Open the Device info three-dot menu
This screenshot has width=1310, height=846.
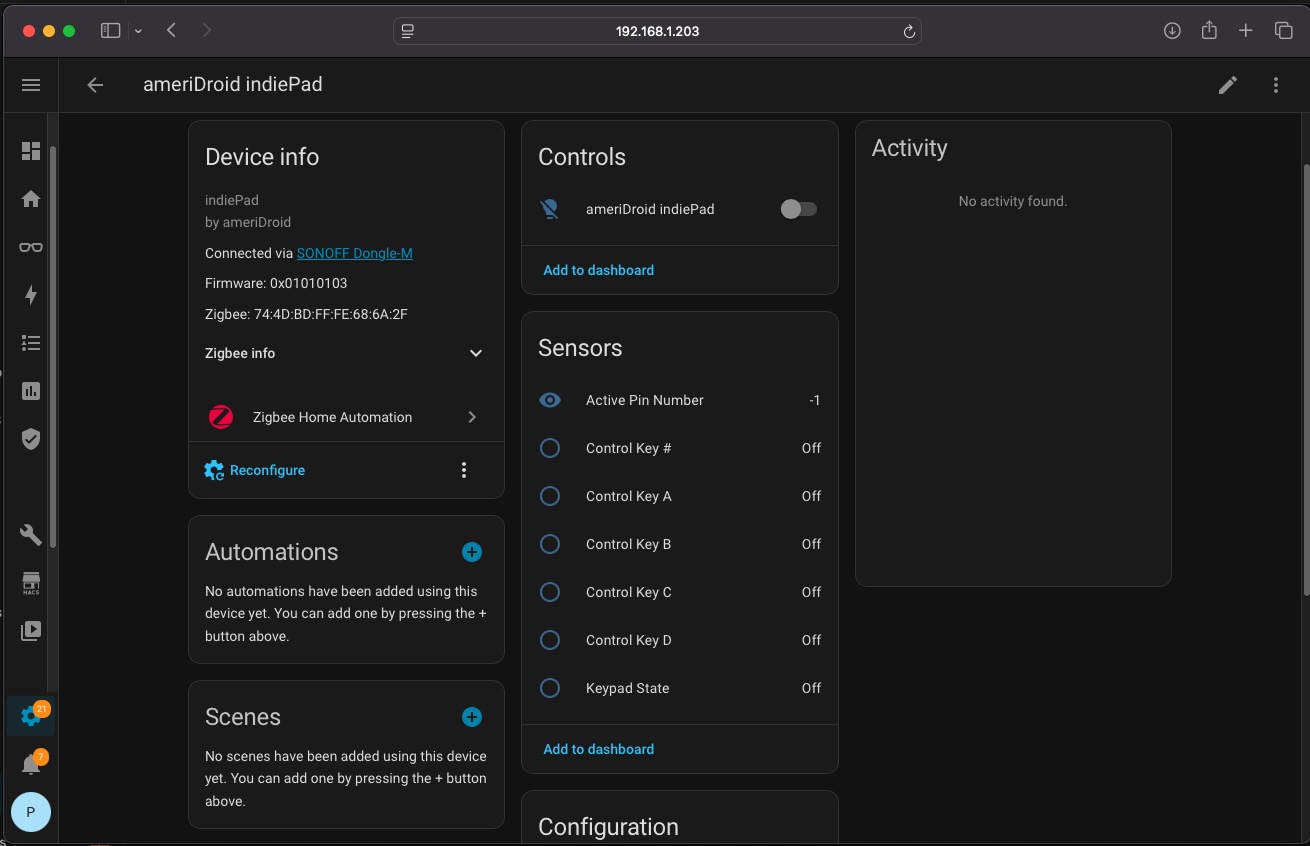464,470
